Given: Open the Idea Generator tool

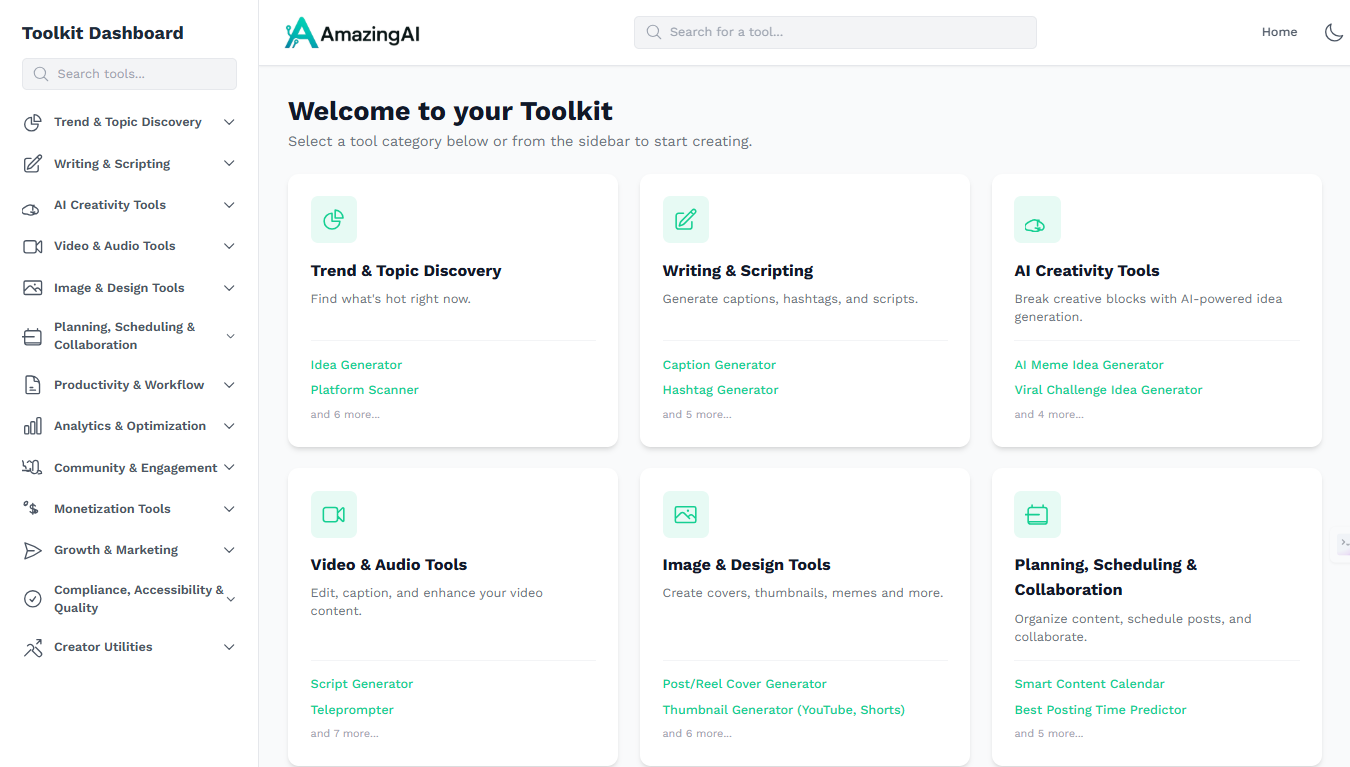Looking at the screenshot, I should [x=356, y=364].
